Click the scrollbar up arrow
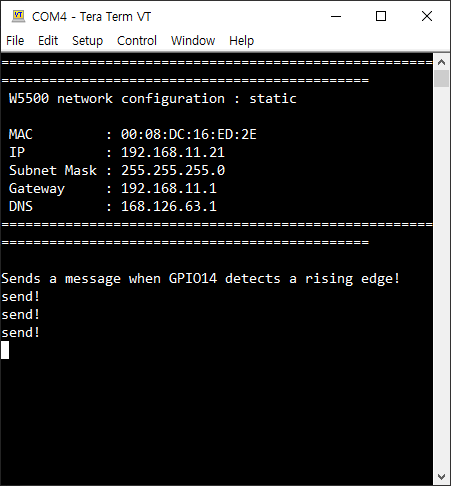 point(442,62)
